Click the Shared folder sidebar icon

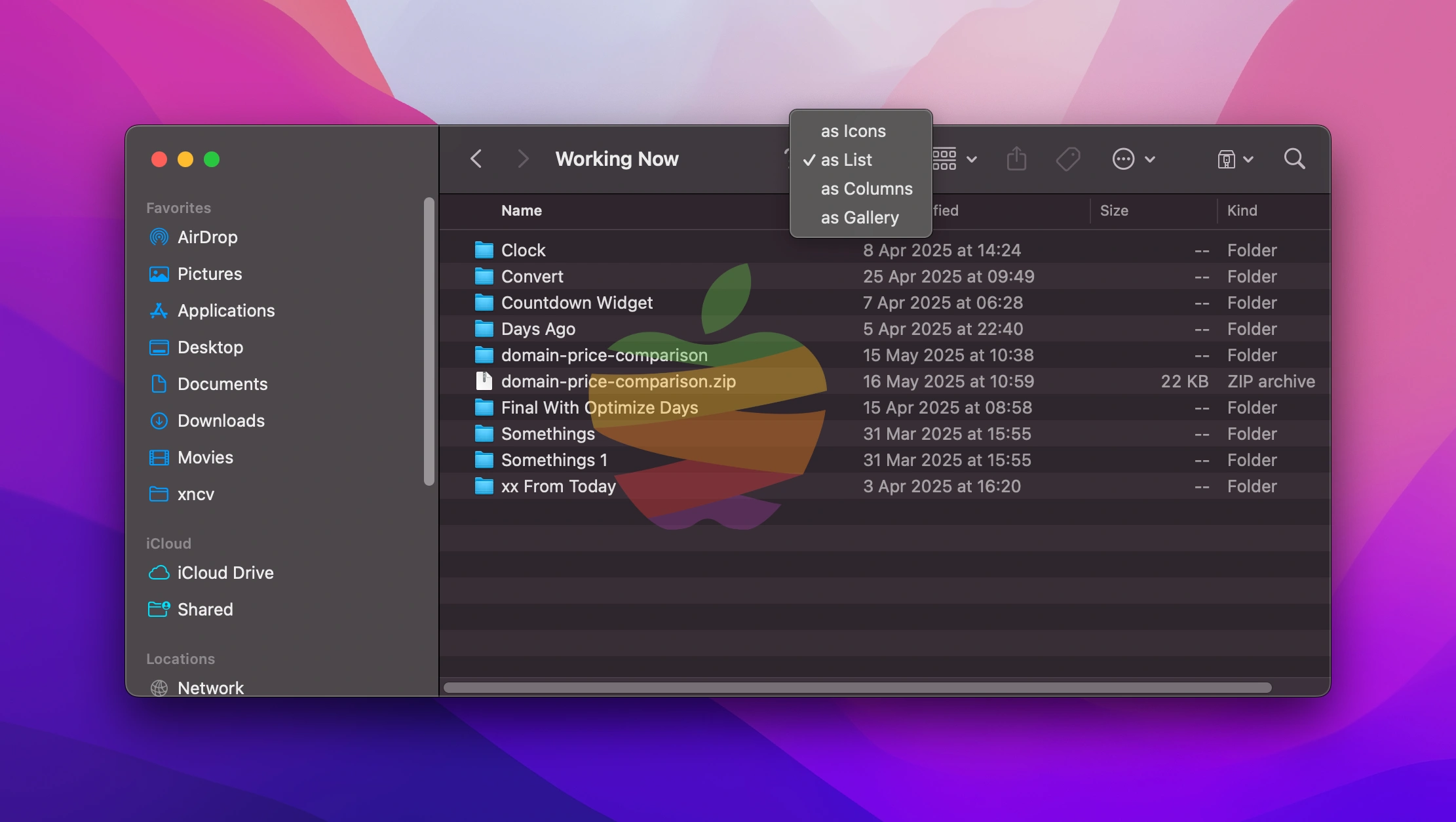click(x=159, y=610)
